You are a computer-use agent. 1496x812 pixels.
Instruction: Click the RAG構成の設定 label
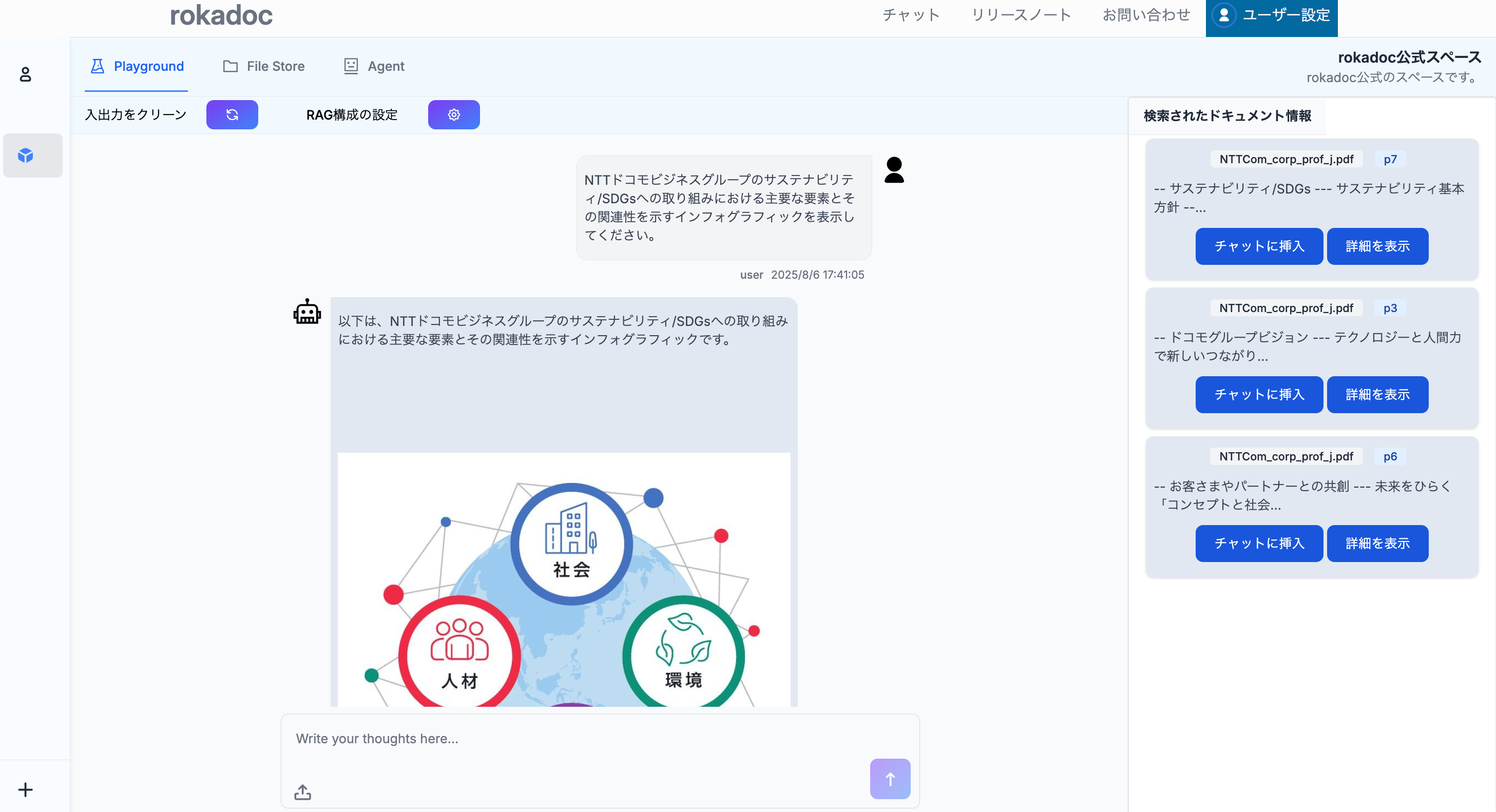[x=352, y=114]
